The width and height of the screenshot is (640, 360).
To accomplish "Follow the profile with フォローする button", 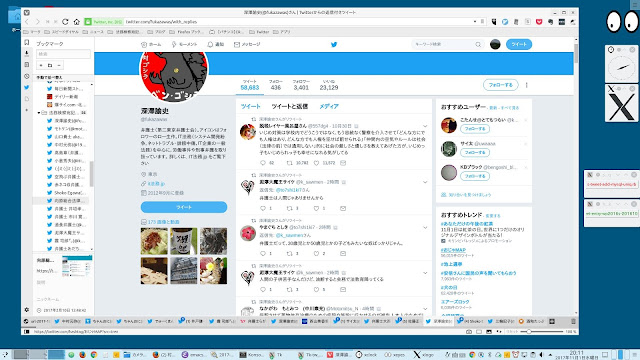I will click(500, 85).
